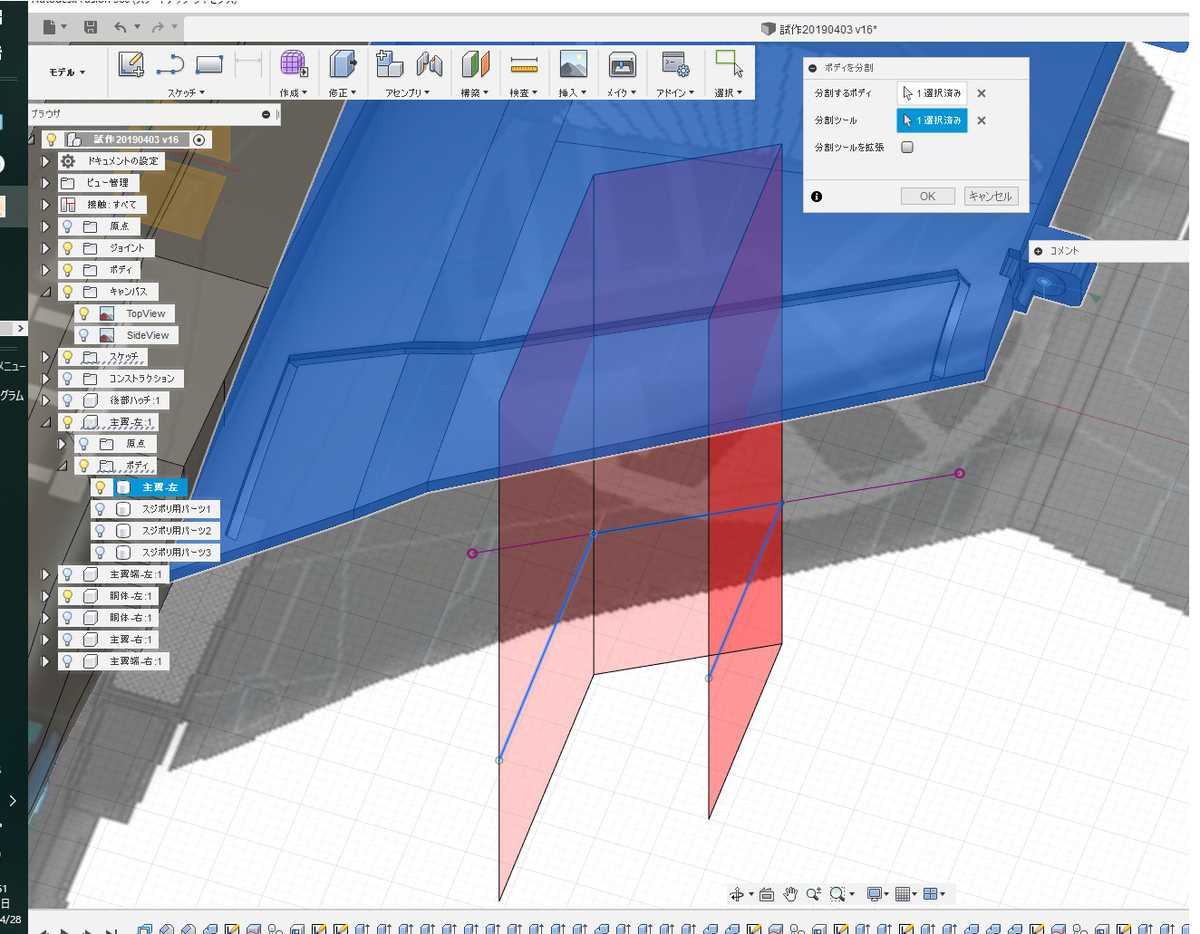This screenshot has width=1200, height=934.
Task: Open the 修正 toolbar menu
Action: click(x=343, y=93)
